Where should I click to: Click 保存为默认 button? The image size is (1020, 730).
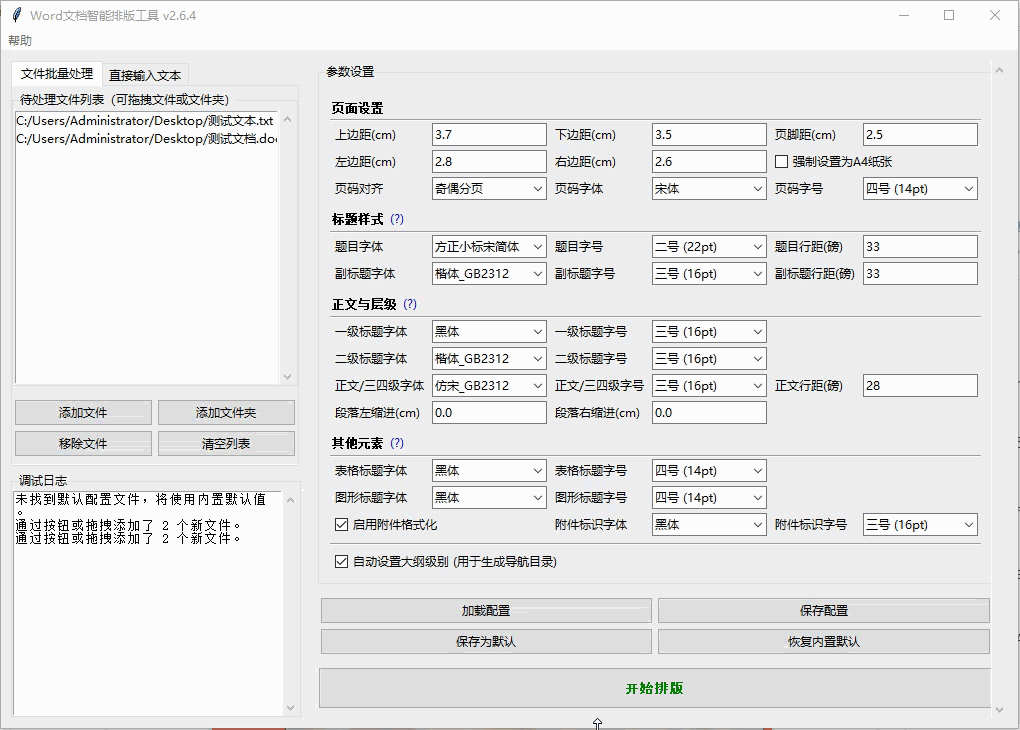click(x=486, y=642)
